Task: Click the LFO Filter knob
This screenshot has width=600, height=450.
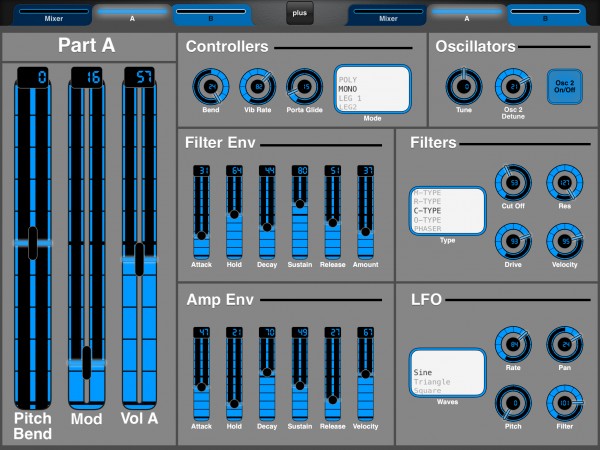Action: point(565,403)
